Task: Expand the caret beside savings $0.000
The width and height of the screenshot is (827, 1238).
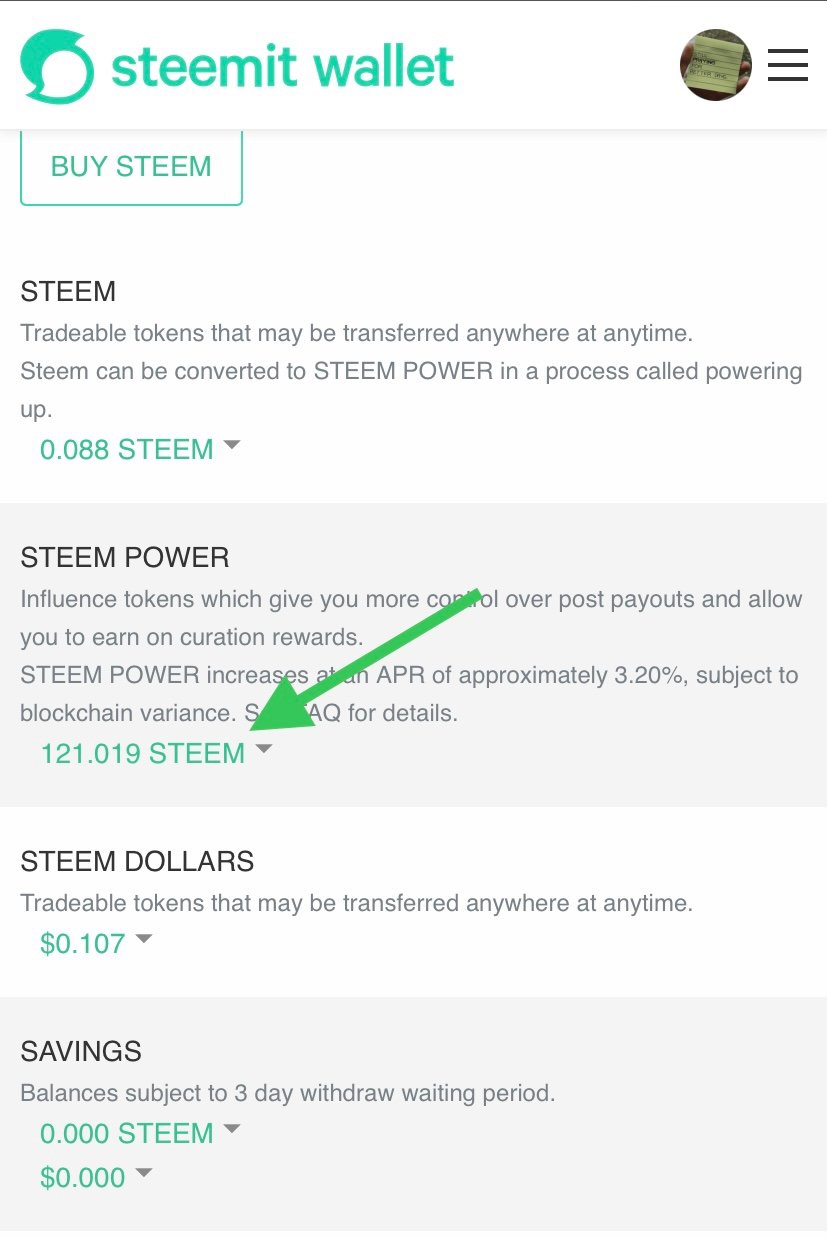Action: 144,1173
